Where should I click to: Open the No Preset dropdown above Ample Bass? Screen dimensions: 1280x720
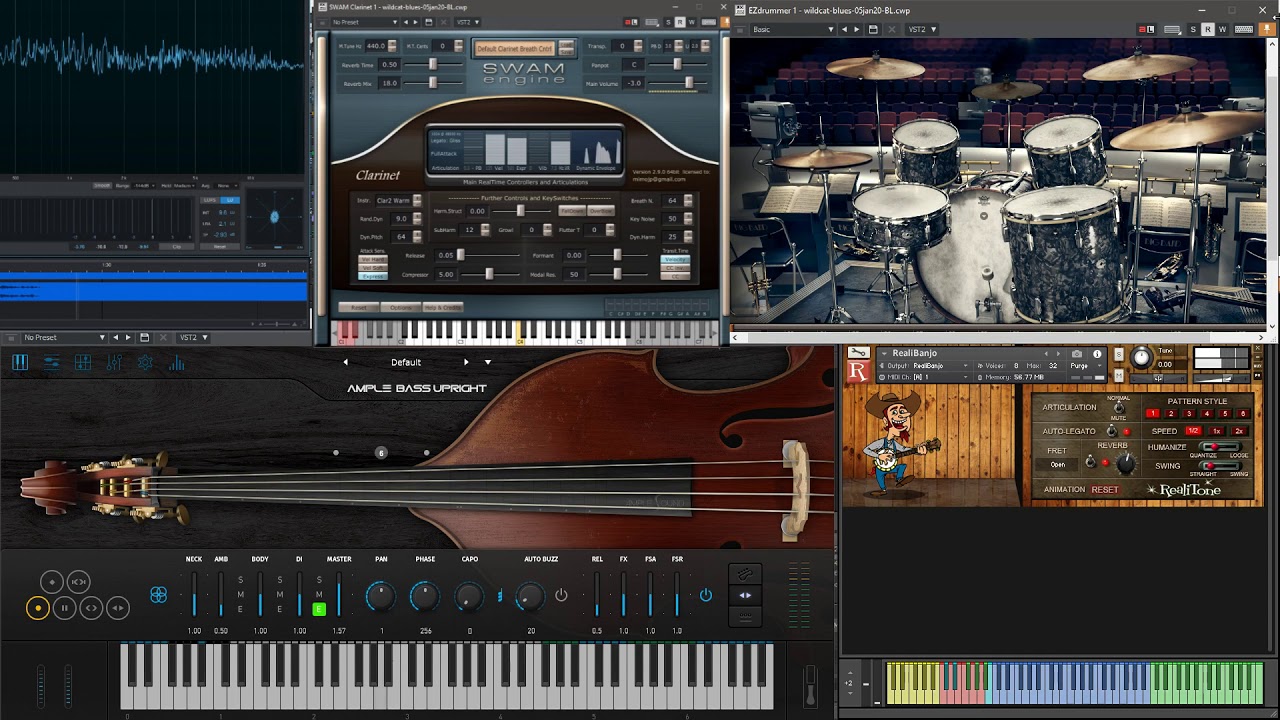64,338
